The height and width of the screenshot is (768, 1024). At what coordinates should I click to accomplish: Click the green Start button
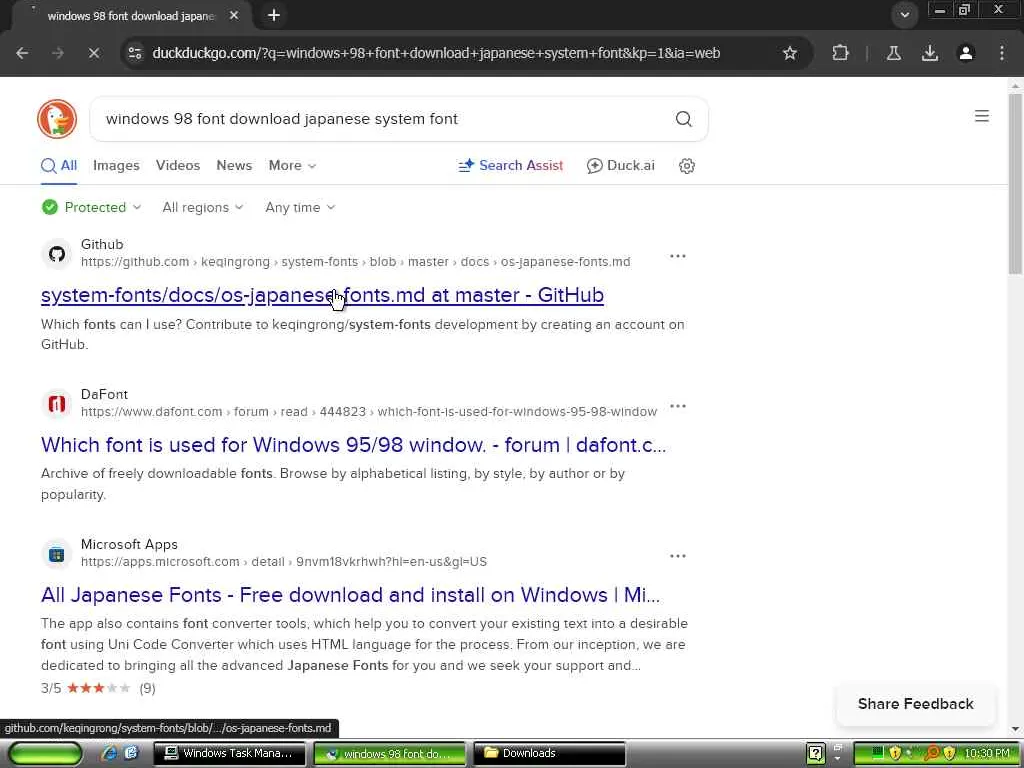(x=45, y=754)
